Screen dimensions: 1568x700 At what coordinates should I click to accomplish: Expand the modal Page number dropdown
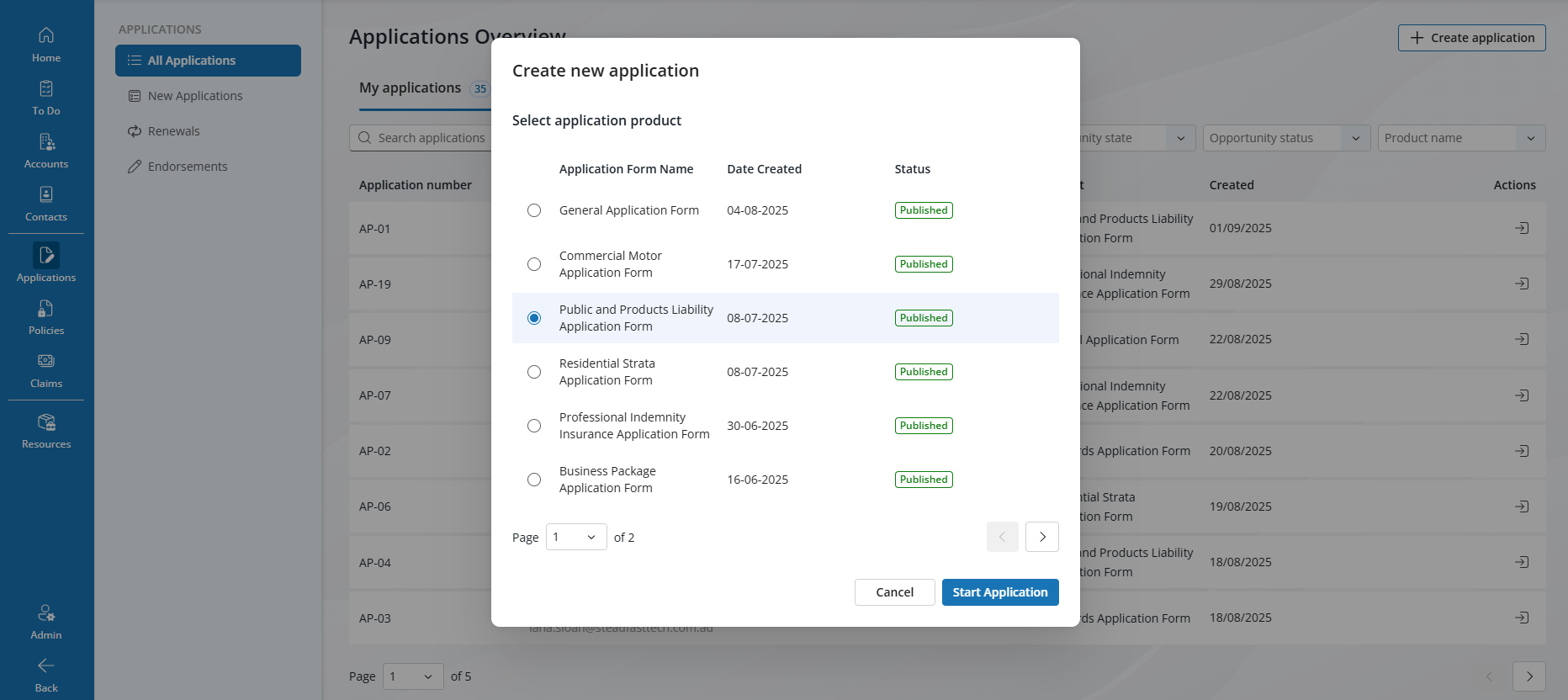coord(576,537)
